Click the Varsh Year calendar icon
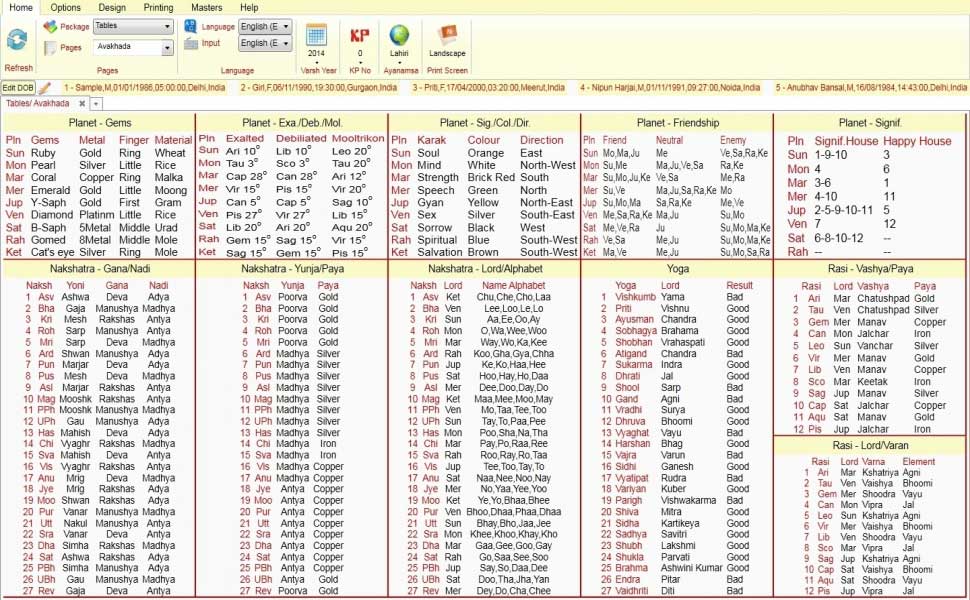 point(317,35)
